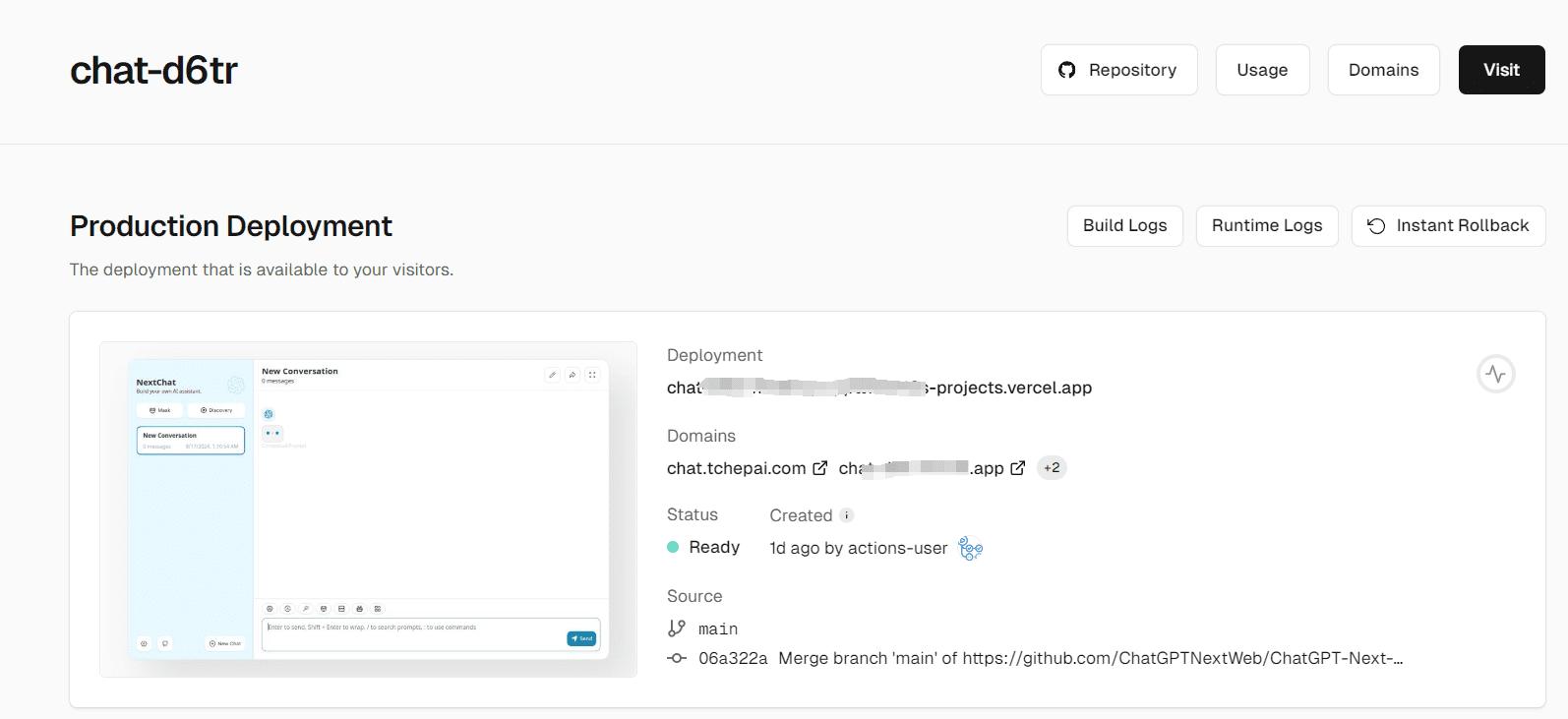Viewport: 1568px width, 719px height.
Task: Open the chat.tchepai.com domain link
Action: pyautogui.click(x=736, y=468)
